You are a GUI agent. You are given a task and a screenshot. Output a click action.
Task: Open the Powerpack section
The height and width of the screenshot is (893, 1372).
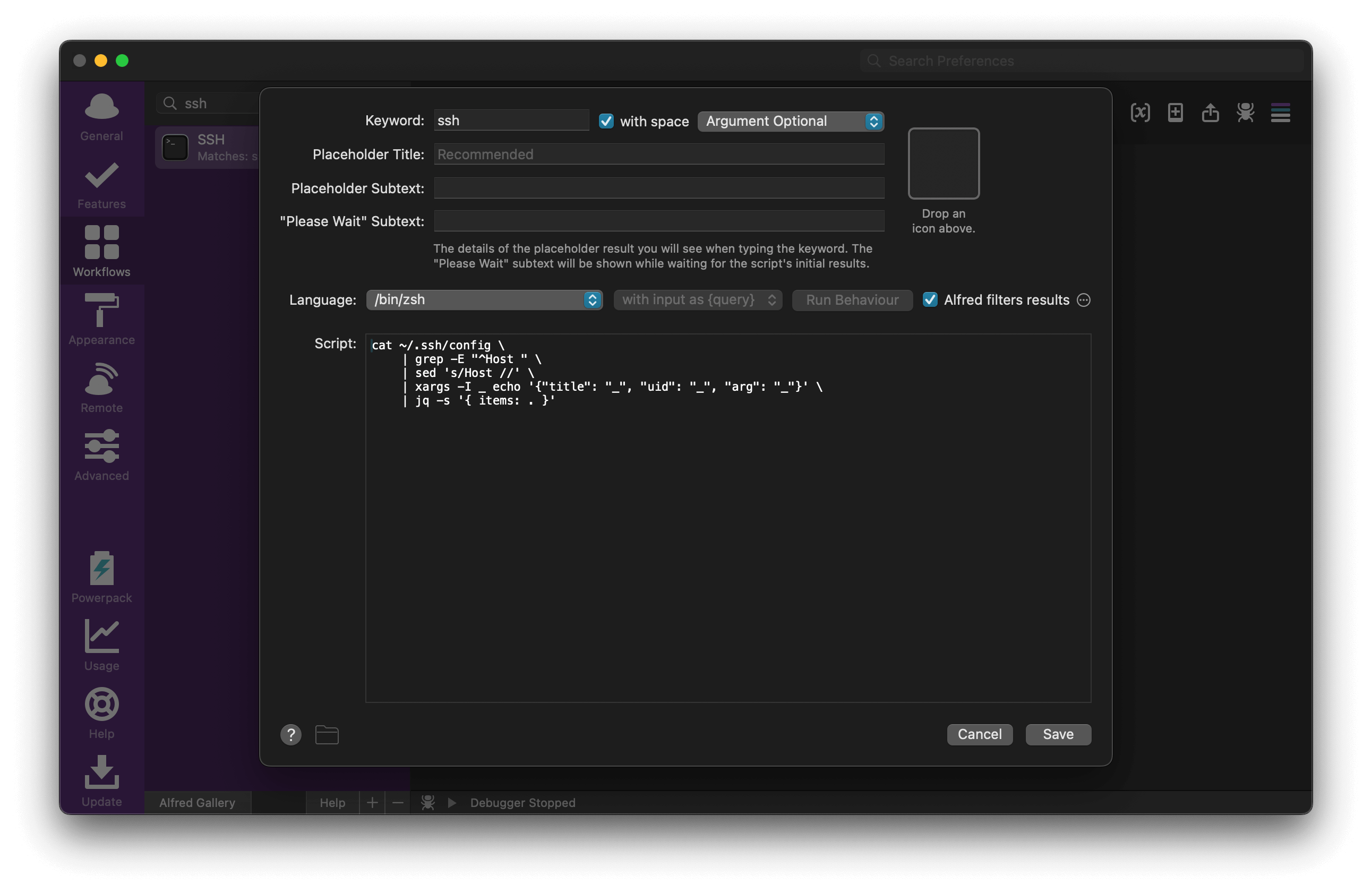coord(101,577)
